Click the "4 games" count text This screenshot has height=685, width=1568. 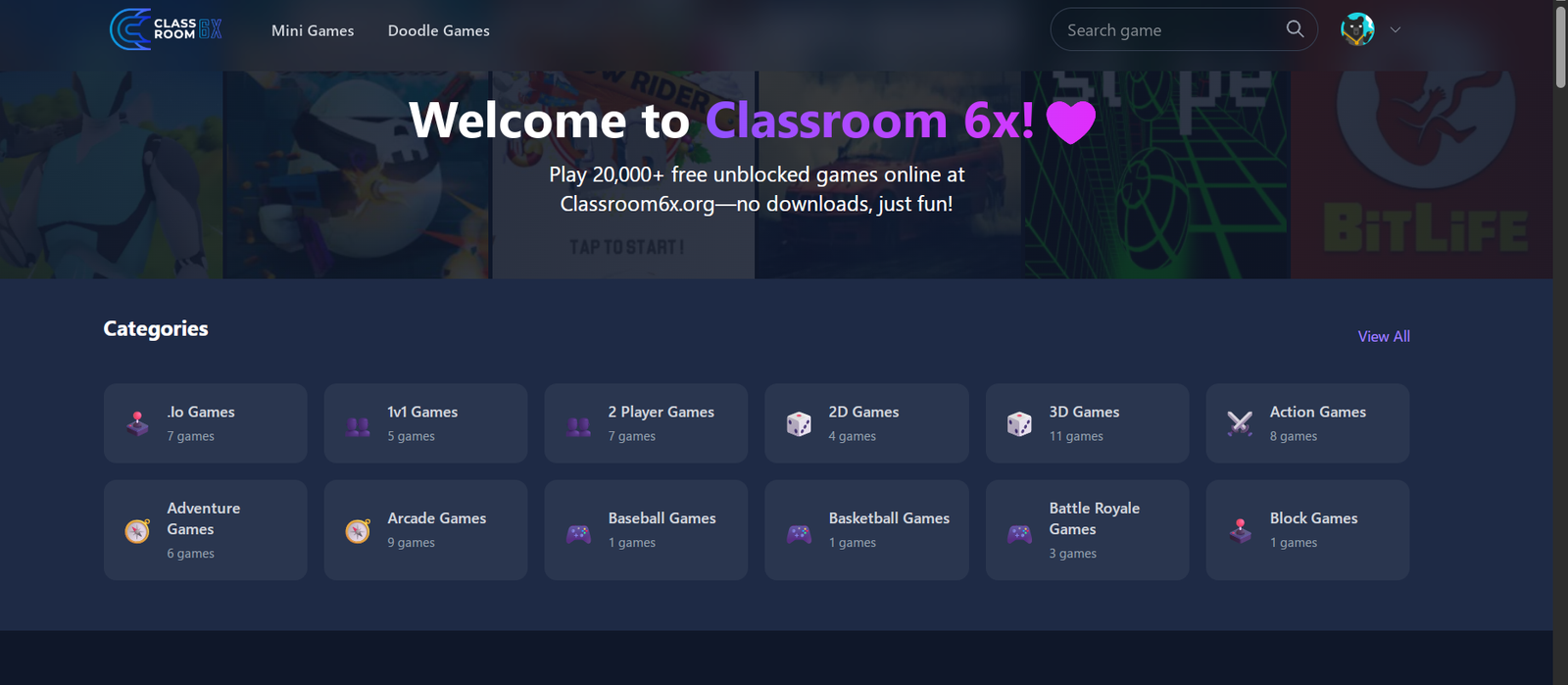pyautogui.click(x=853, y=436)
